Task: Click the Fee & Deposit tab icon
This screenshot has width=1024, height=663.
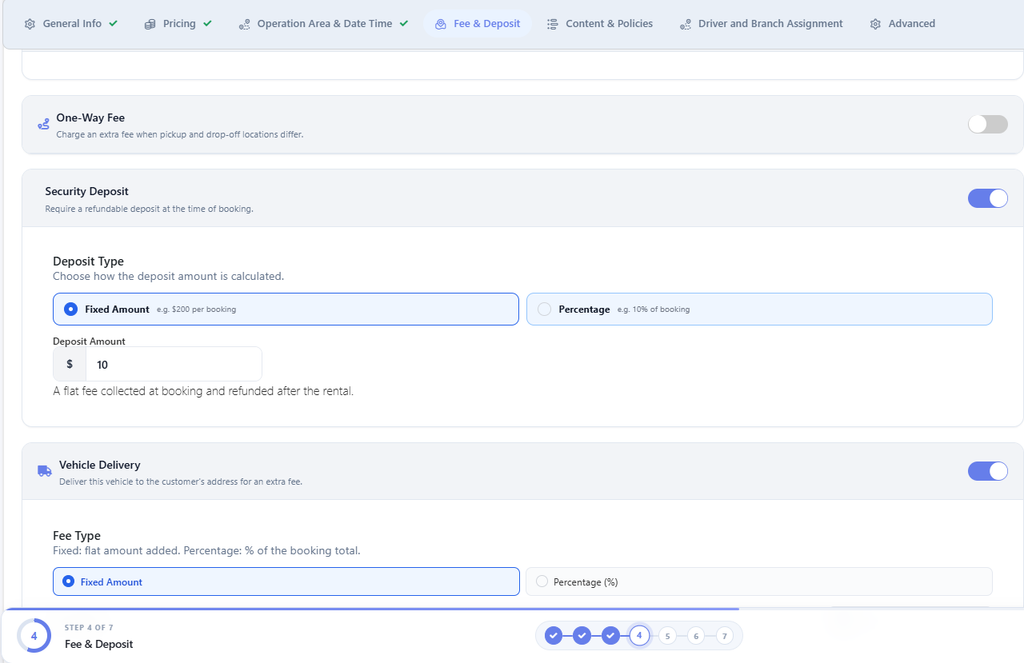Action: tap(441, 24)
